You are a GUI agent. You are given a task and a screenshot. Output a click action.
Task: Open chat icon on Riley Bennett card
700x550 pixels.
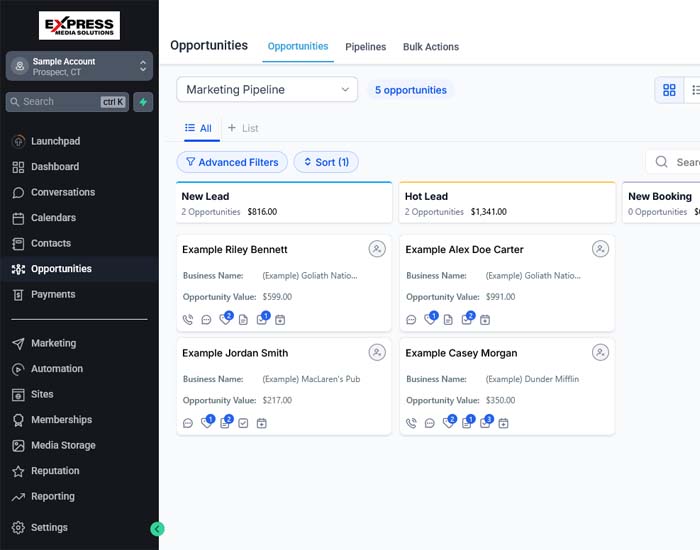pos(206,320)
